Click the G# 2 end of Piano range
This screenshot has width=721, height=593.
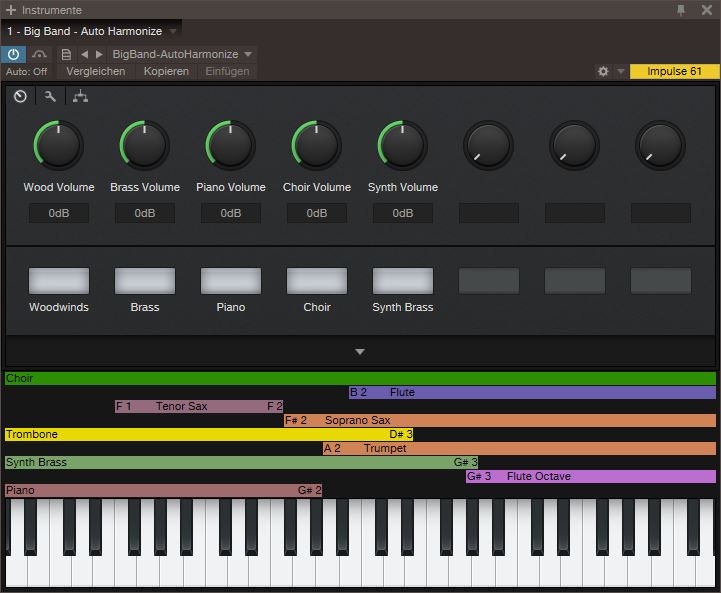tap(309, 490)
